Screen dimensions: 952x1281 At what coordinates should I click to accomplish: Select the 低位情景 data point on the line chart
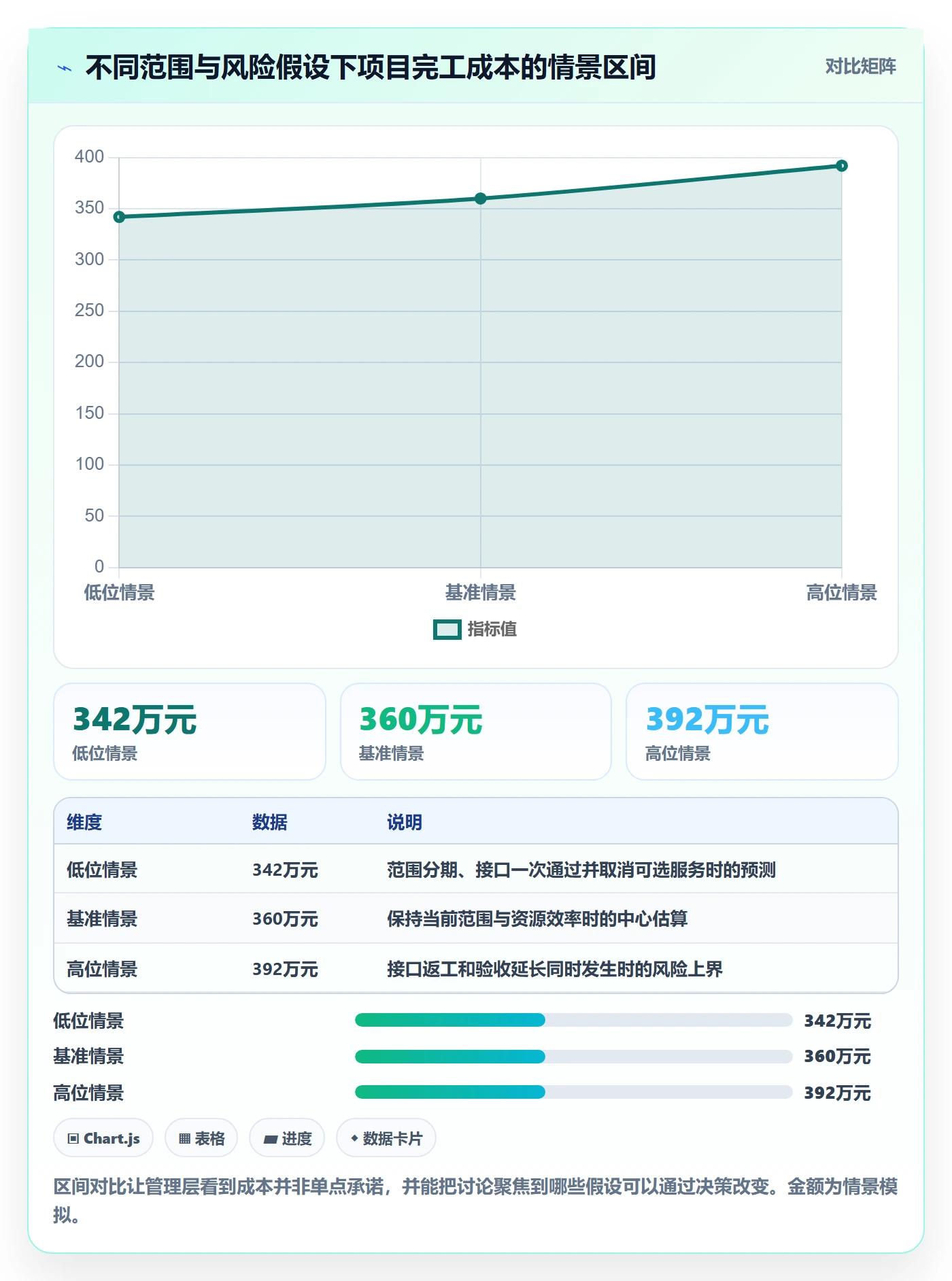tap(119, 217)
